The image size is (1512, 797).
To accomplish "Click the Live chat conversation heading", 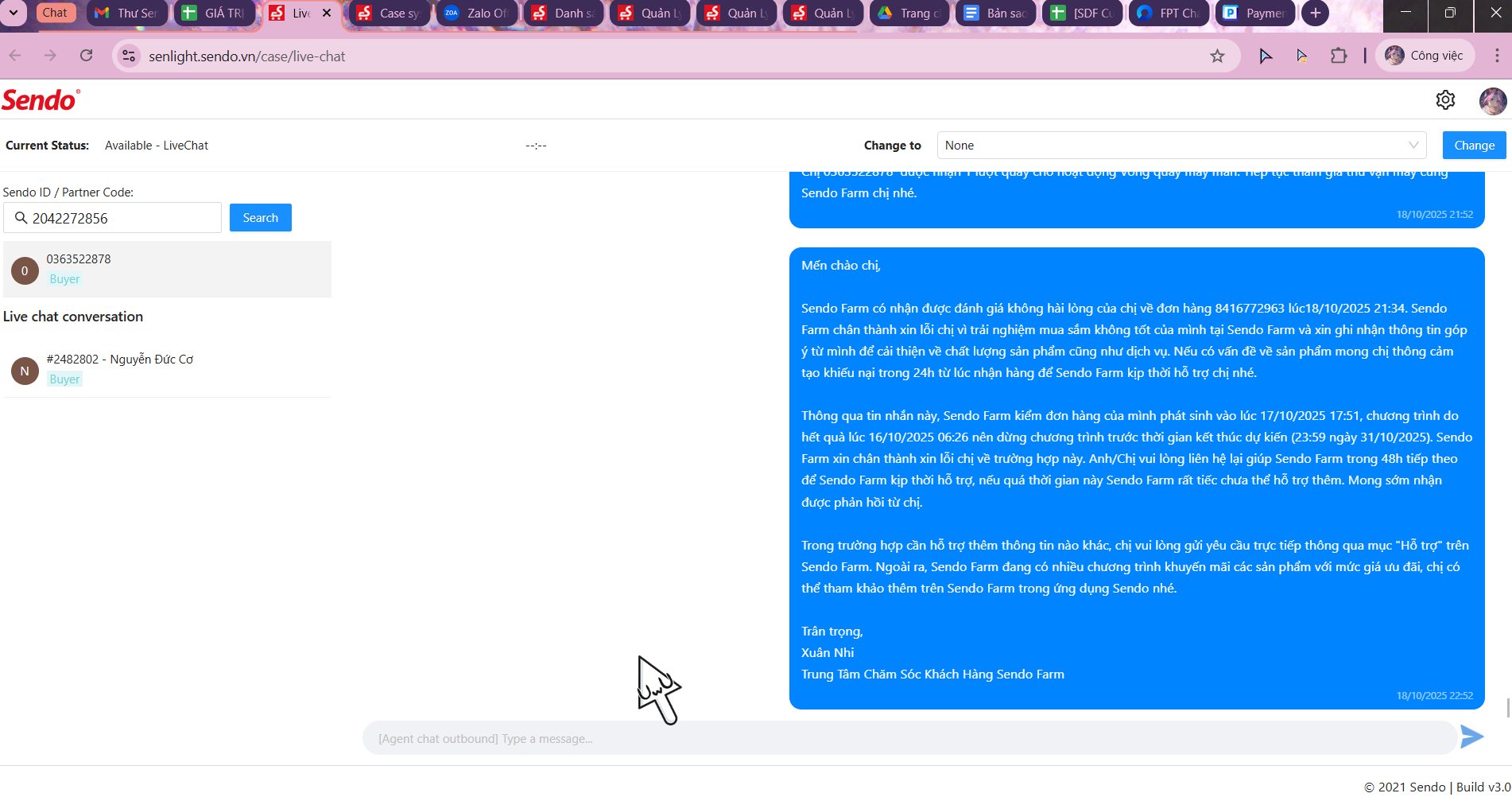I will point(73,317).
